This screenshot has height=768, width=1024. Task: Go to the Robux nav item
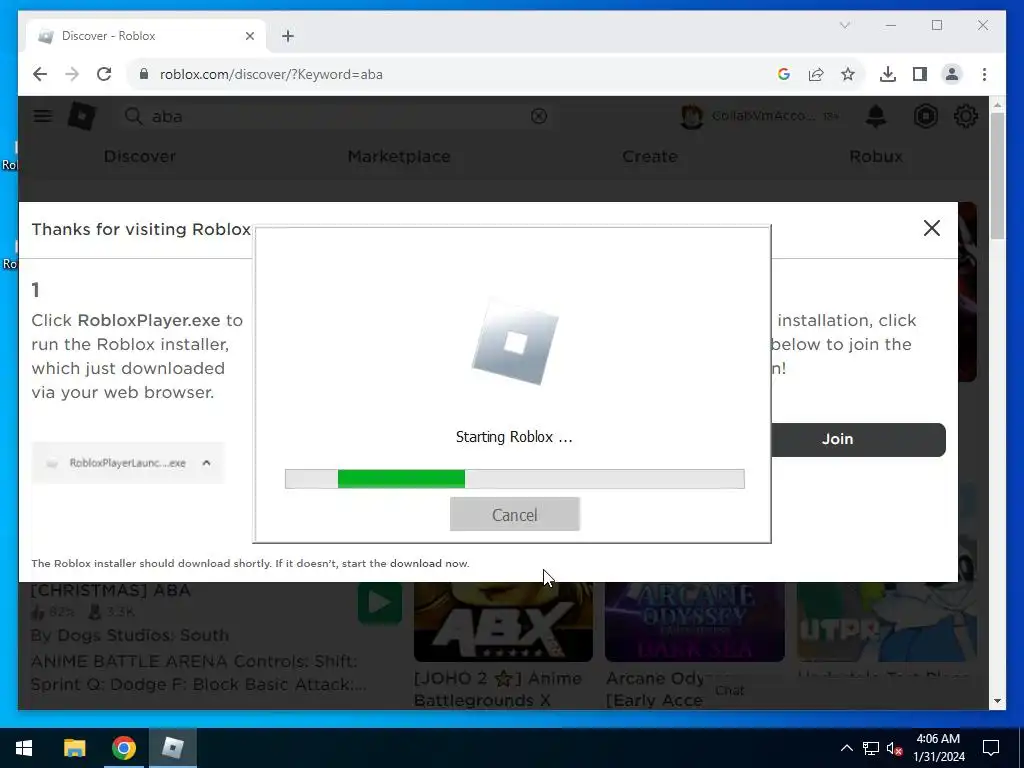click(876, 157)
